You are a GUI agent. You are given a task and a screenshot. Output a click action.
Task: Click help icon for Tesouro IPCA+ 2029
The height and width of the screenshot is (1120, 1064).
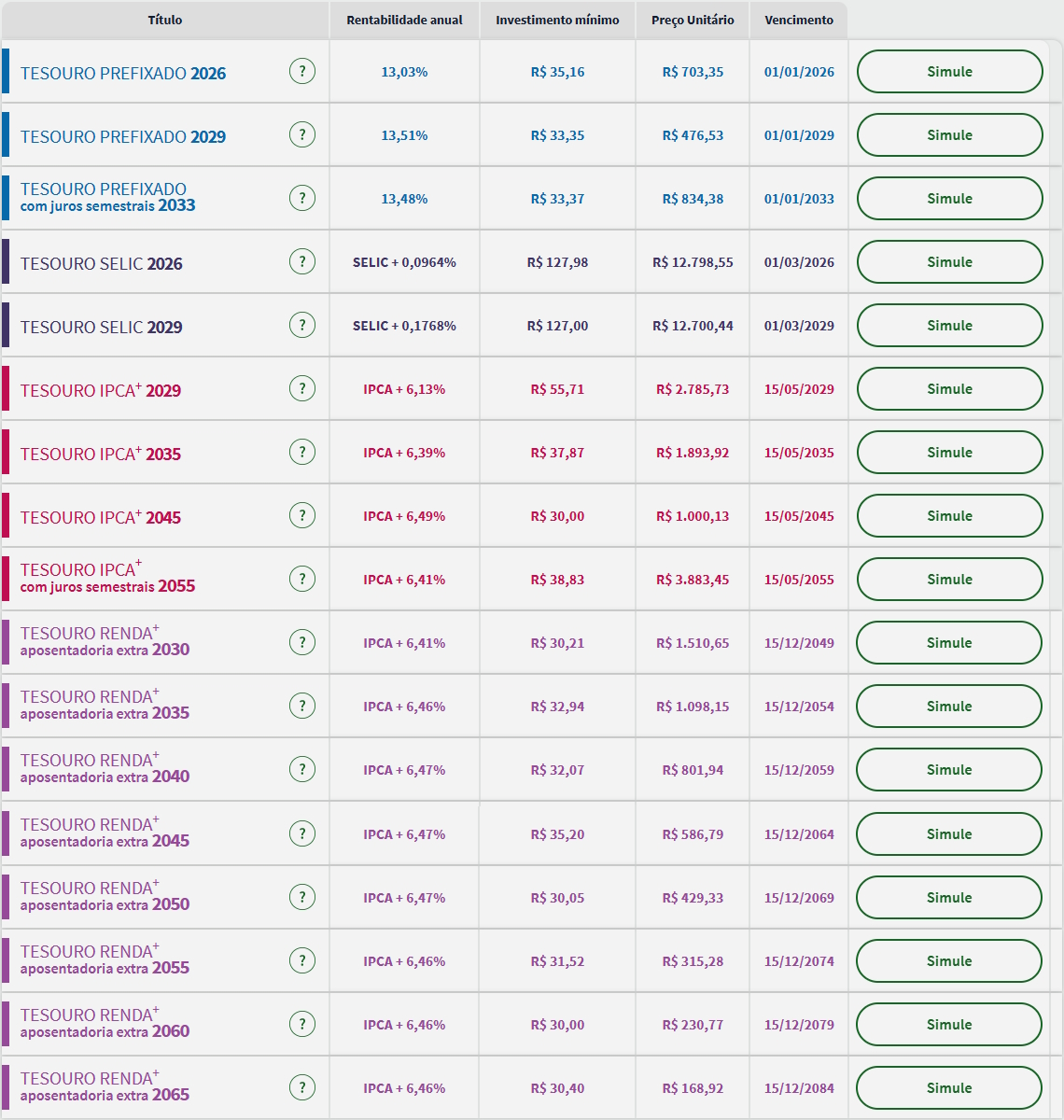tap(302, 388)
